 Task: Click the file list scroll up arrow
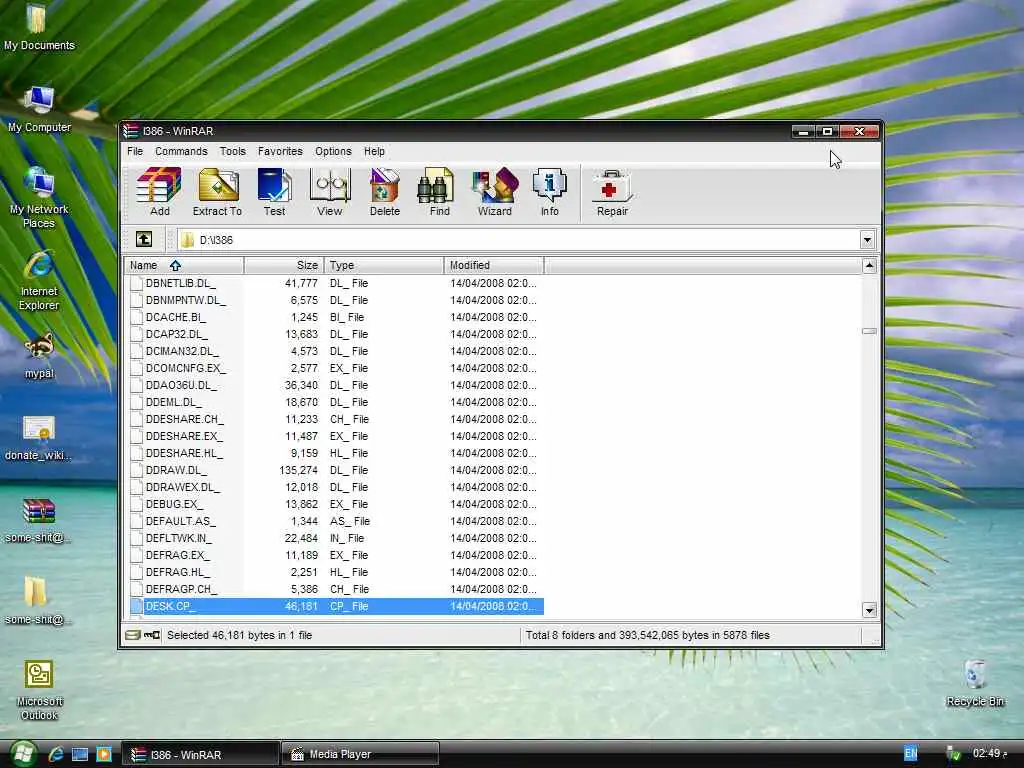[869, 265]
